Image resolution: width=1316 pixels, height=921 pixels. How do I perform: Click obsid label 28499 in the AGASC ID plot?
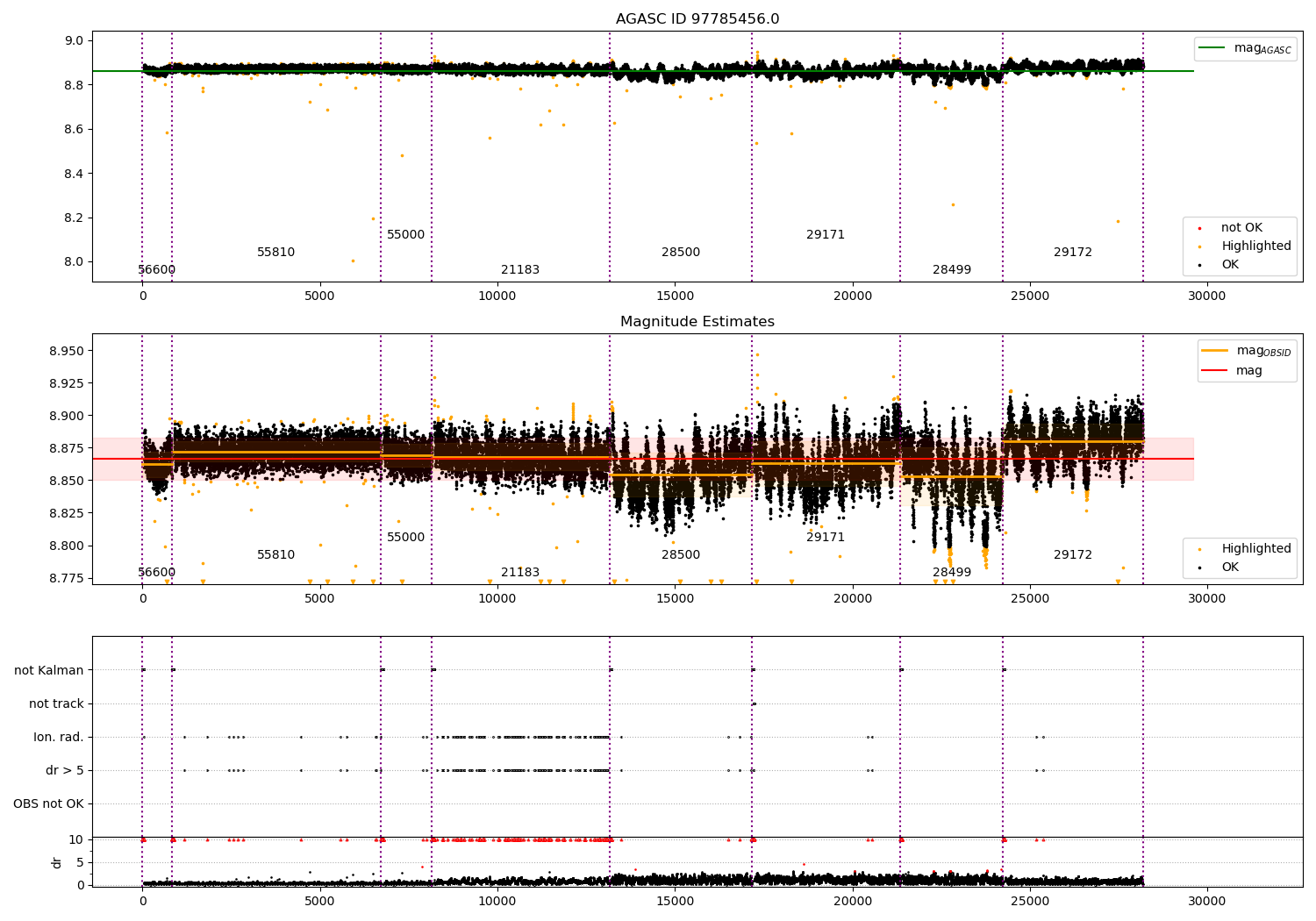coord(952,270)
